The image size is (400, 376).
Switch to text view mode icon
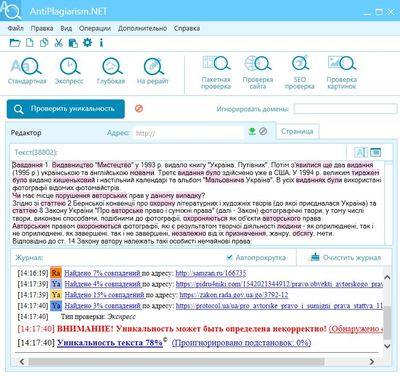point(361,152)
